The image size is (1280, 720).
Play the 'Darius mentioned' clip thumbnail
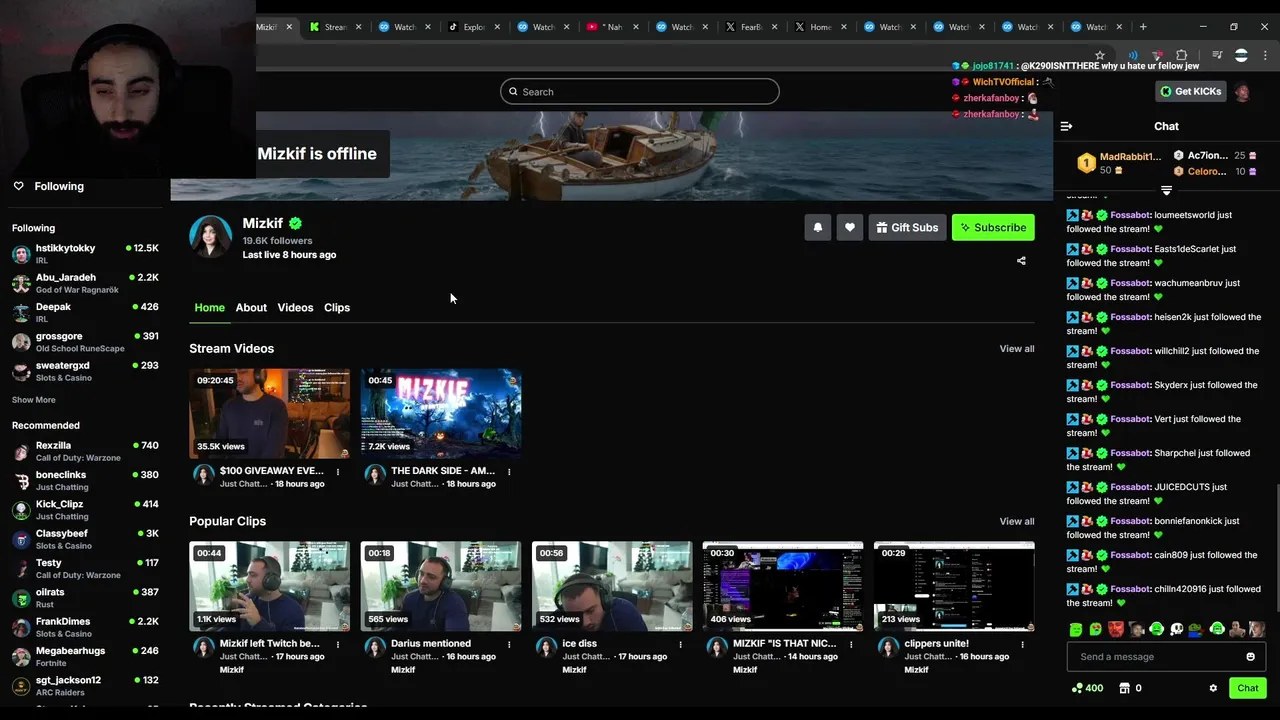click(441, 586)
